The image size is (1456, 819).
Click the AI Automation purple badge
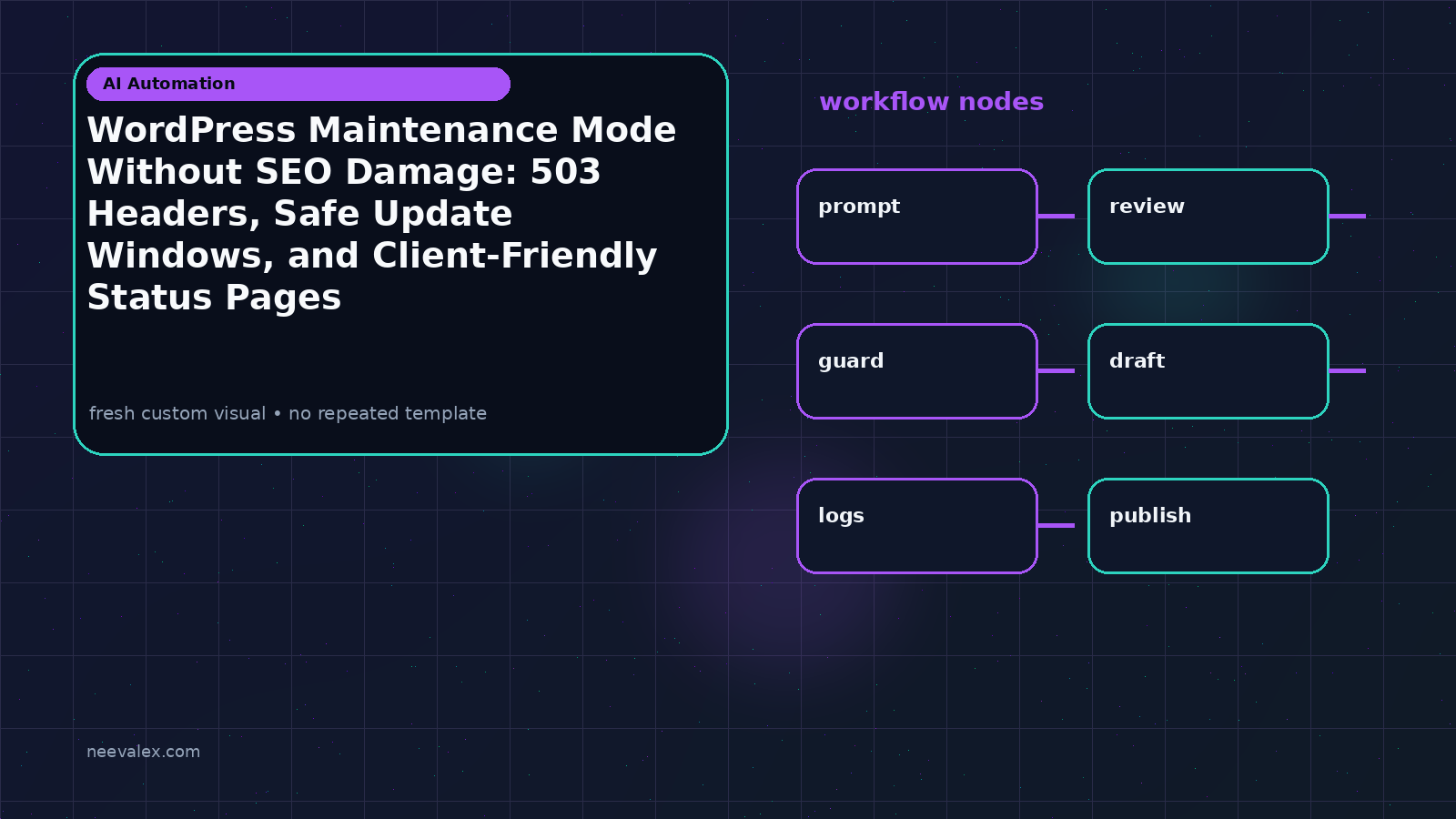(298, 84)
